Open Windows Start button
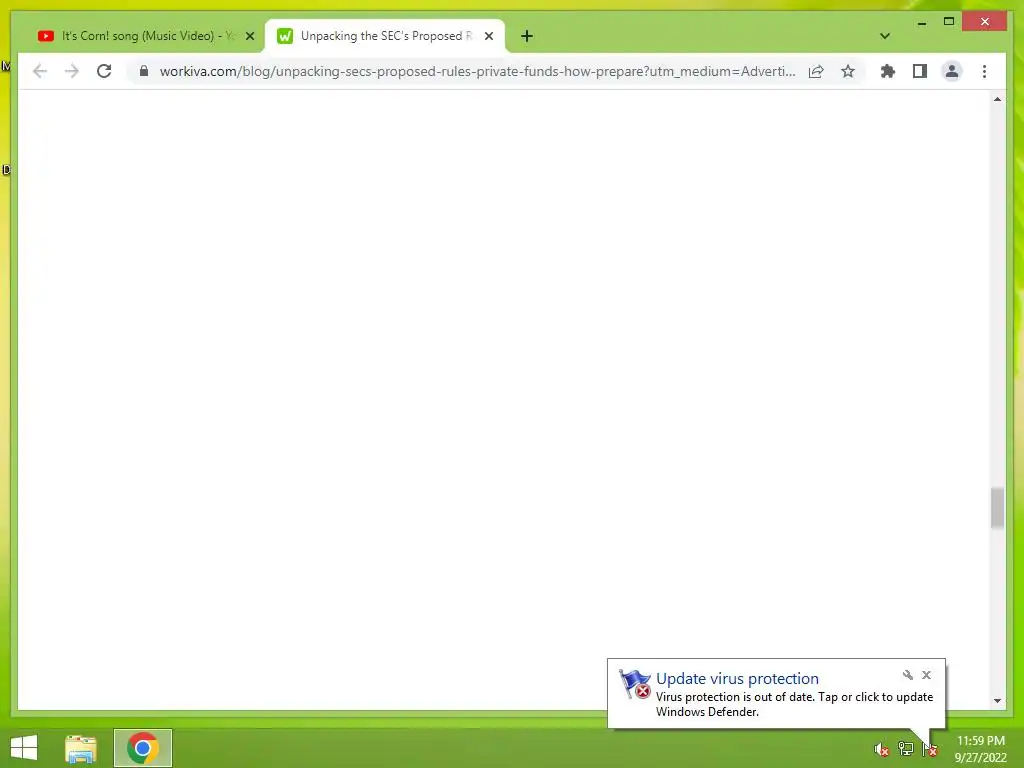Image resolution: width=1024 pixels, height=768 pixels. pyautogui.click(x=24, y=748)
